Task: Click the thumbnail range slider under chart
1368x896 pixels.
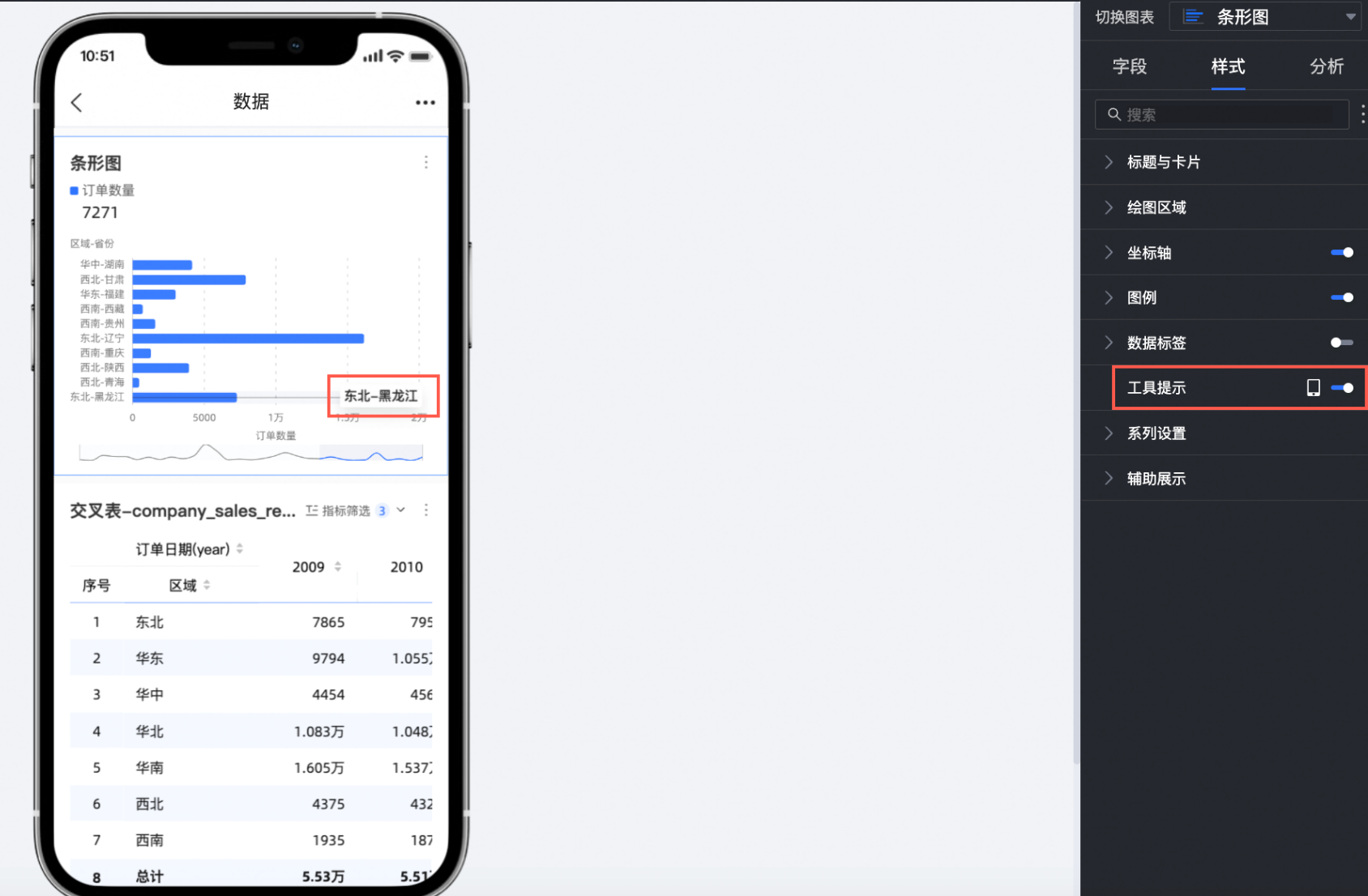Action: [x=370, y=454]
